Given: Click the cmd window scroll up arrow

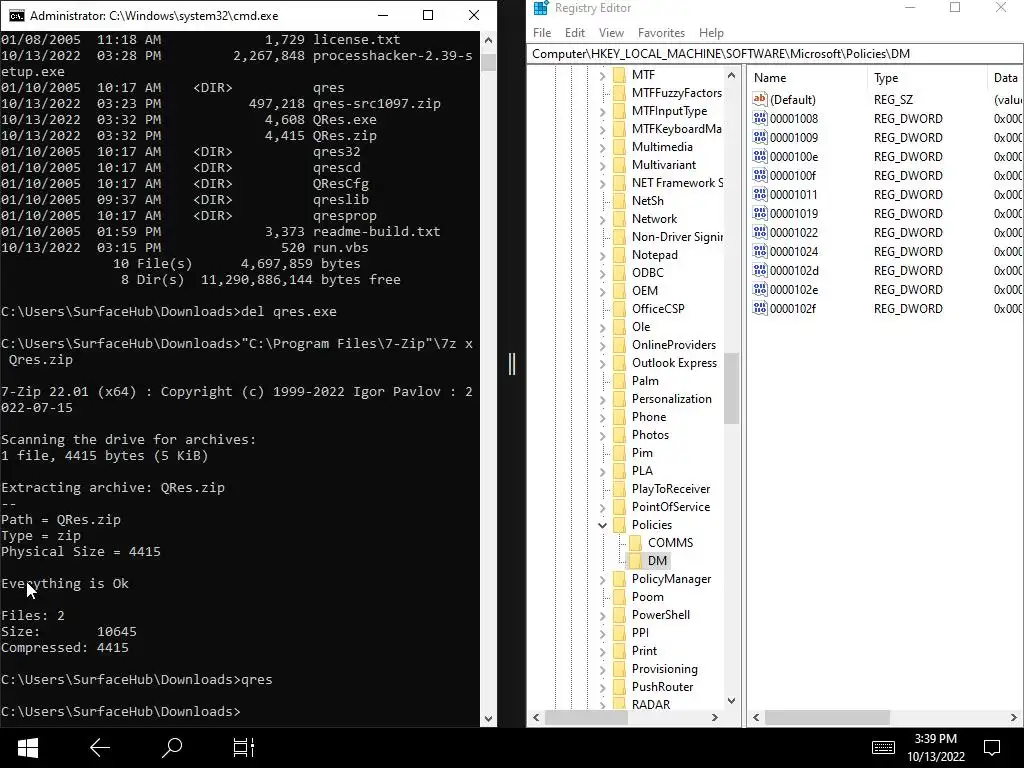Looking at the screenshot, I should (x=488, y=40).
